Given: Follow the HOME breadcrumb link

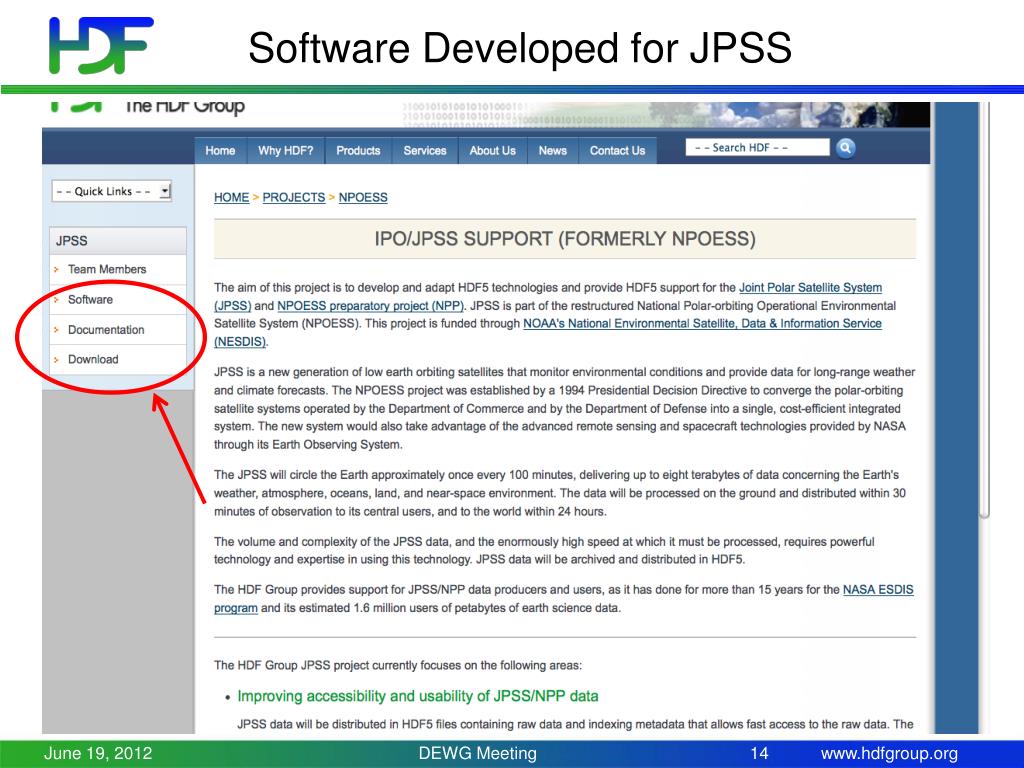Looking at the screenshot, I should click(x=231, y=198).
